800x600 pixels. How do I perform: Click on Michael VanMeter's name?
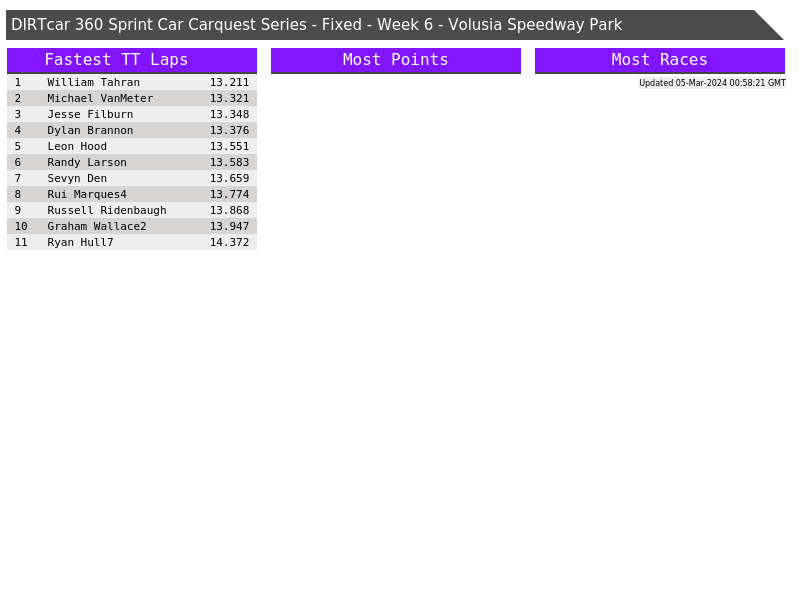100,98
